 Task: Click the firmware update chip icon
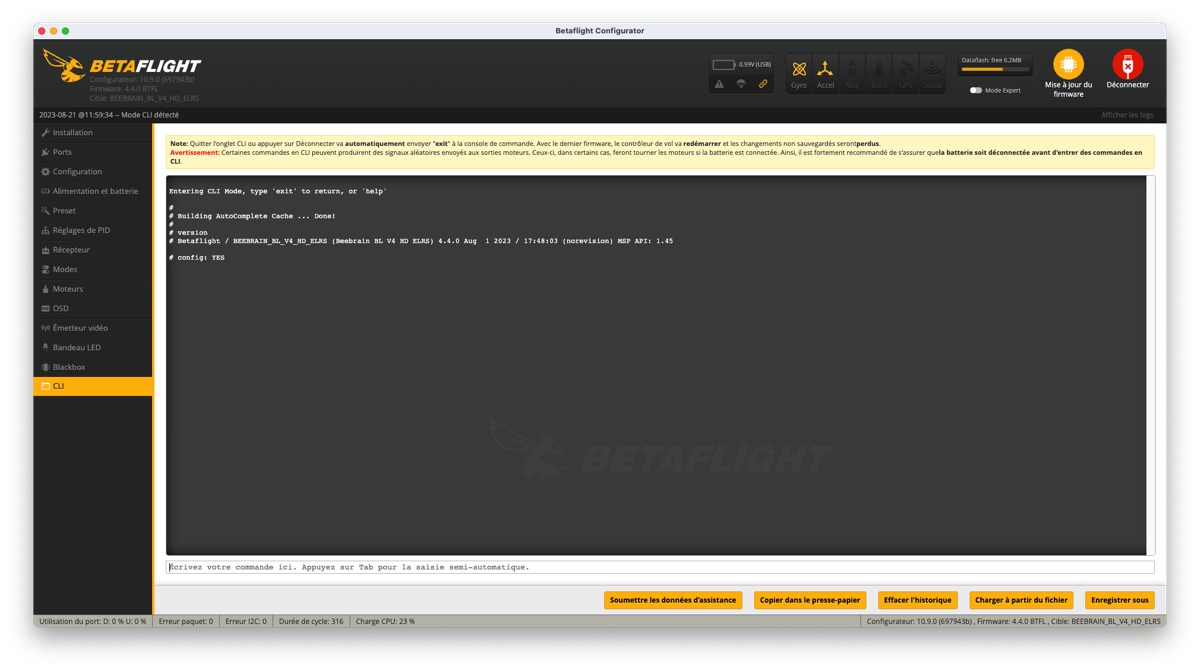pyautogui.click(x=1068, y=64)
